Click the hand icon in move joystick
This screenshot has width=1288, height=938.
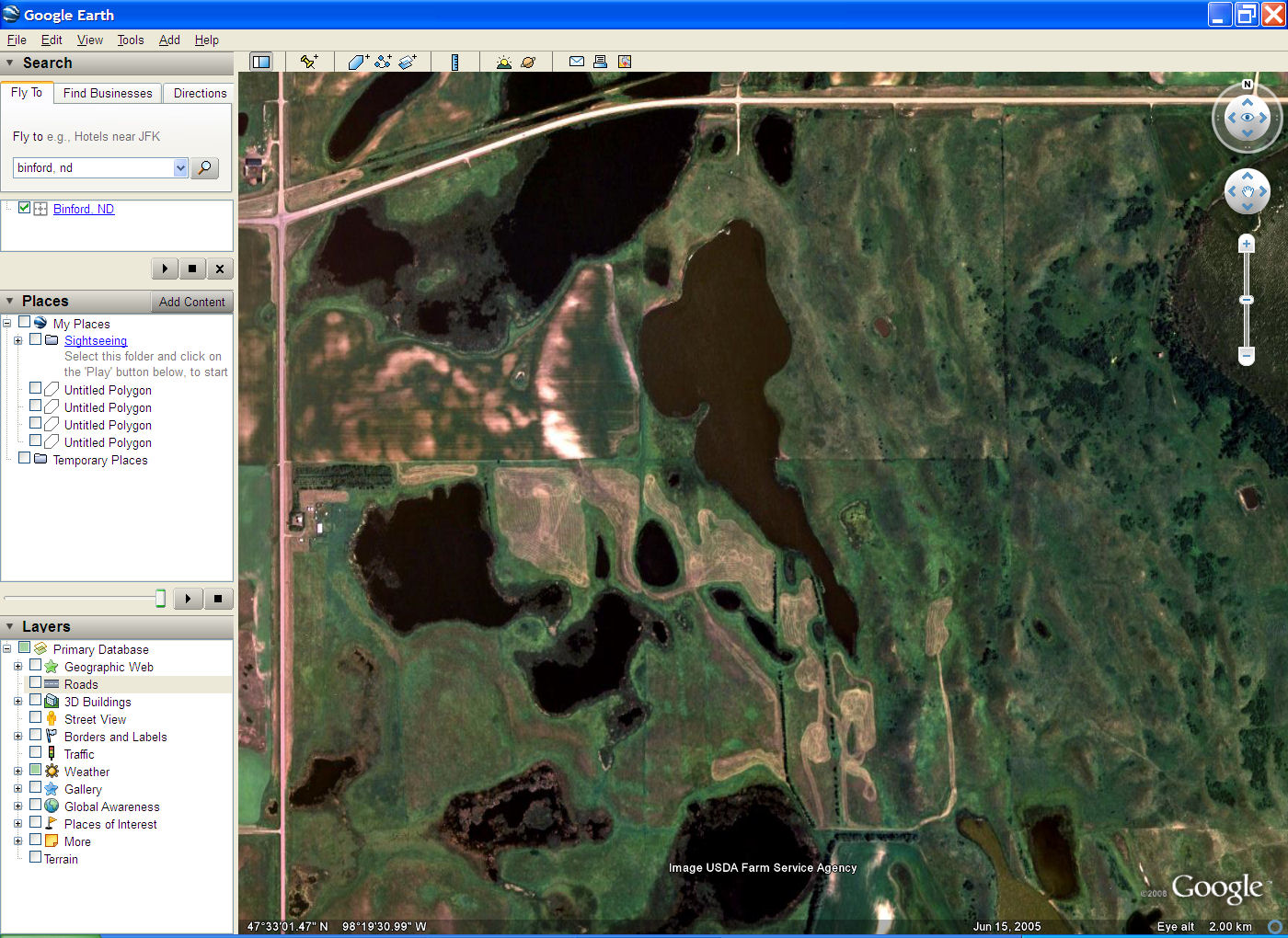pos(1248,192)
